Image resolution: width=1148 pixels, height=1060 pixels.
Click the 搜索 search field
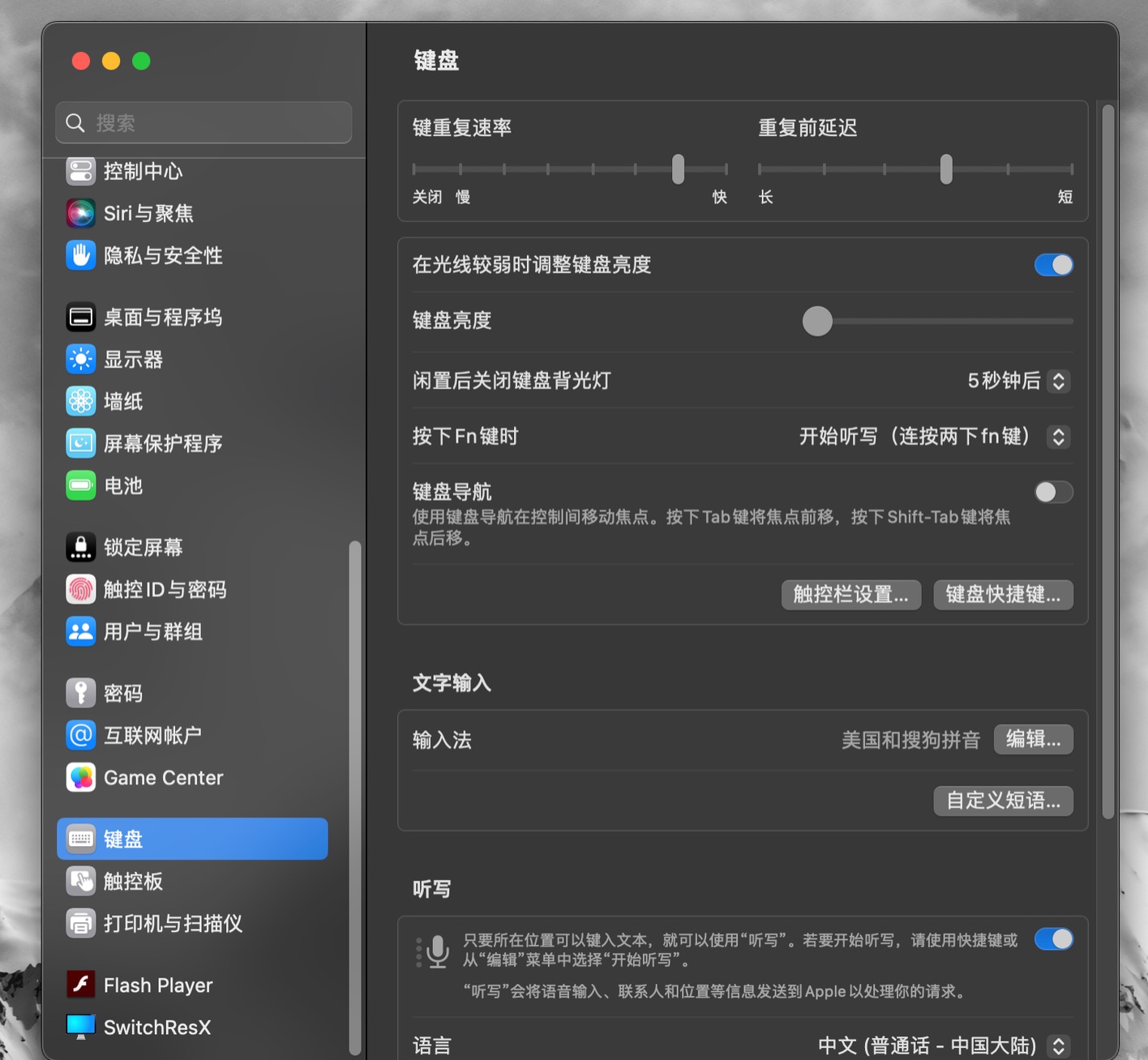point(203,122)
